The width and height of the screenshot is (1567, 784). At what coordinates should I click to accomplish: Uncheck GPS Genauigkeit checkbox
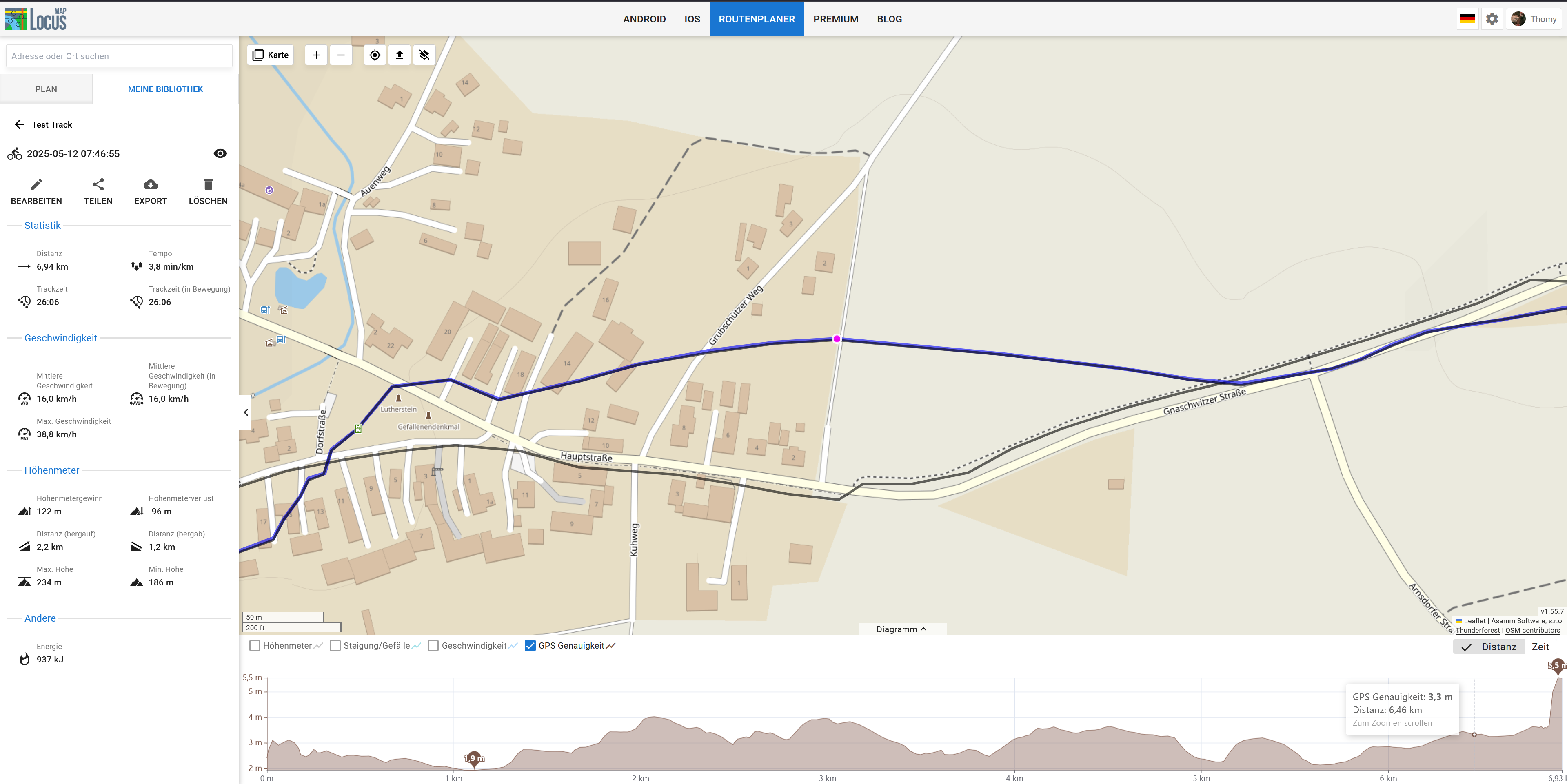530,645
